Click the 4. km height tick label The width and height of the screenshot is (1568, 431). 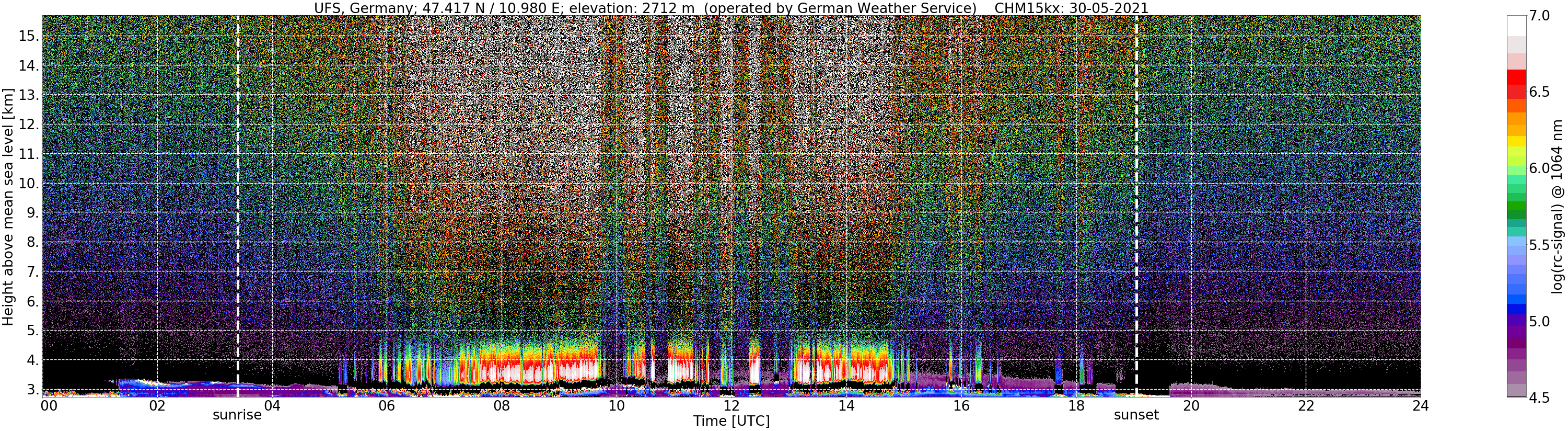32,360
